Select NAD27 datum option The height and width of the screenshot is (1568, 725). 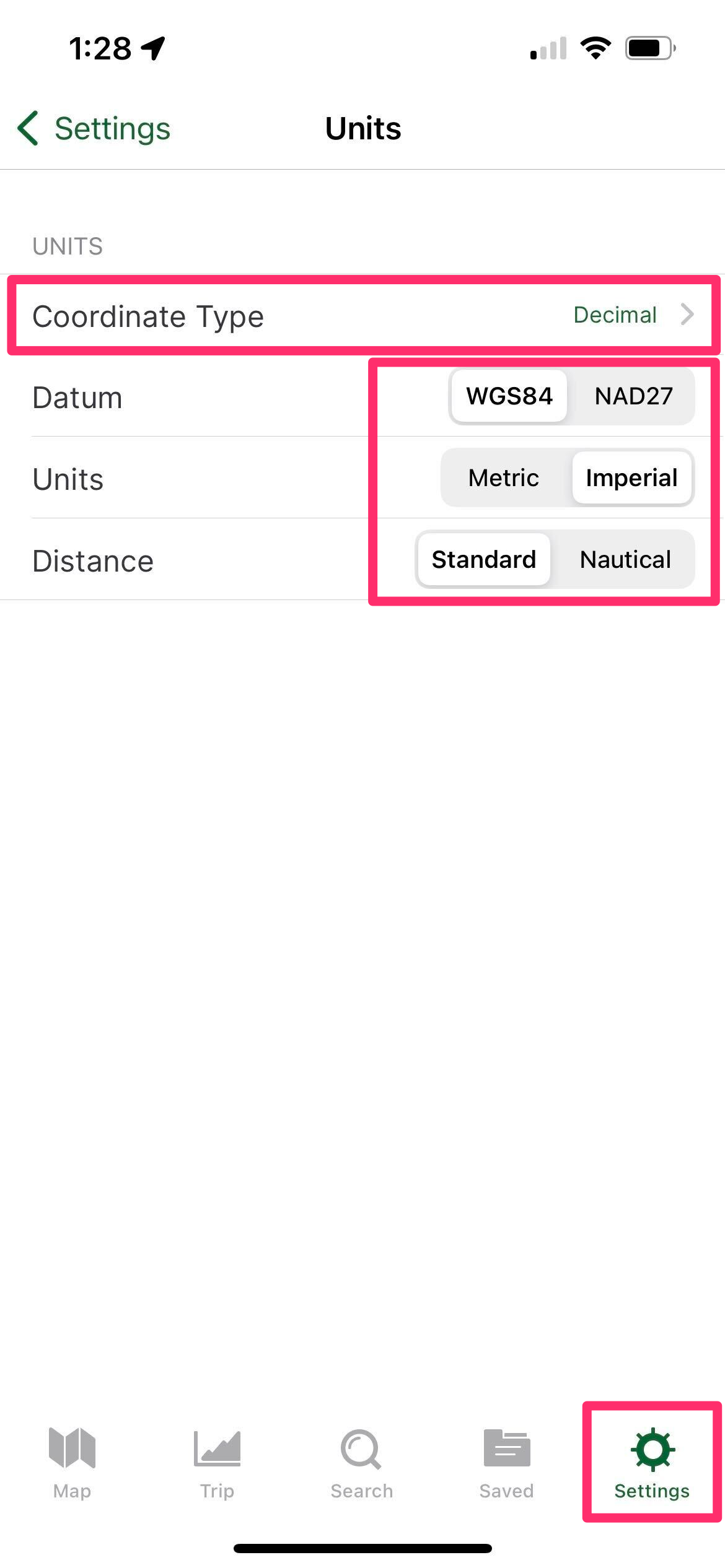pyautogui.click(x=633, y=396)
